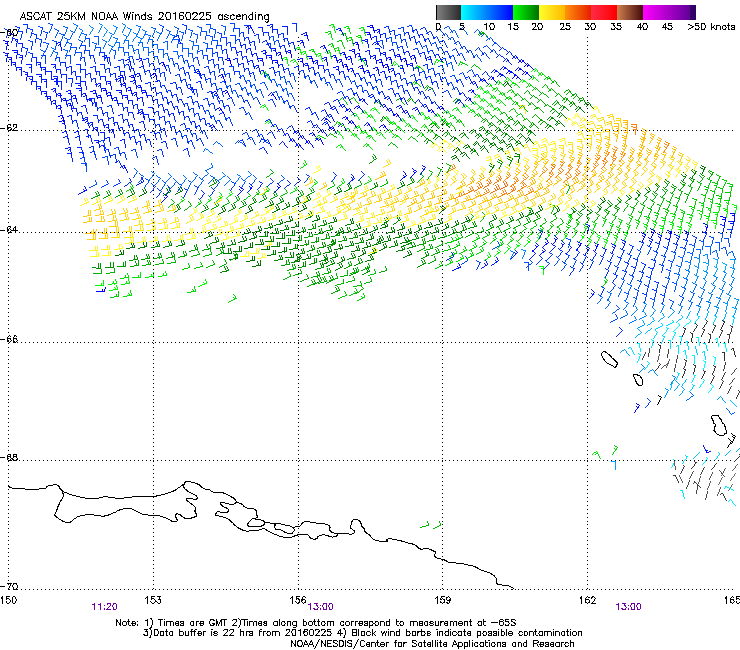Screen dimensions: 740x650
Task: Select the brown 35-40 knots legend swatch
Action: click(x=630, y=12)
